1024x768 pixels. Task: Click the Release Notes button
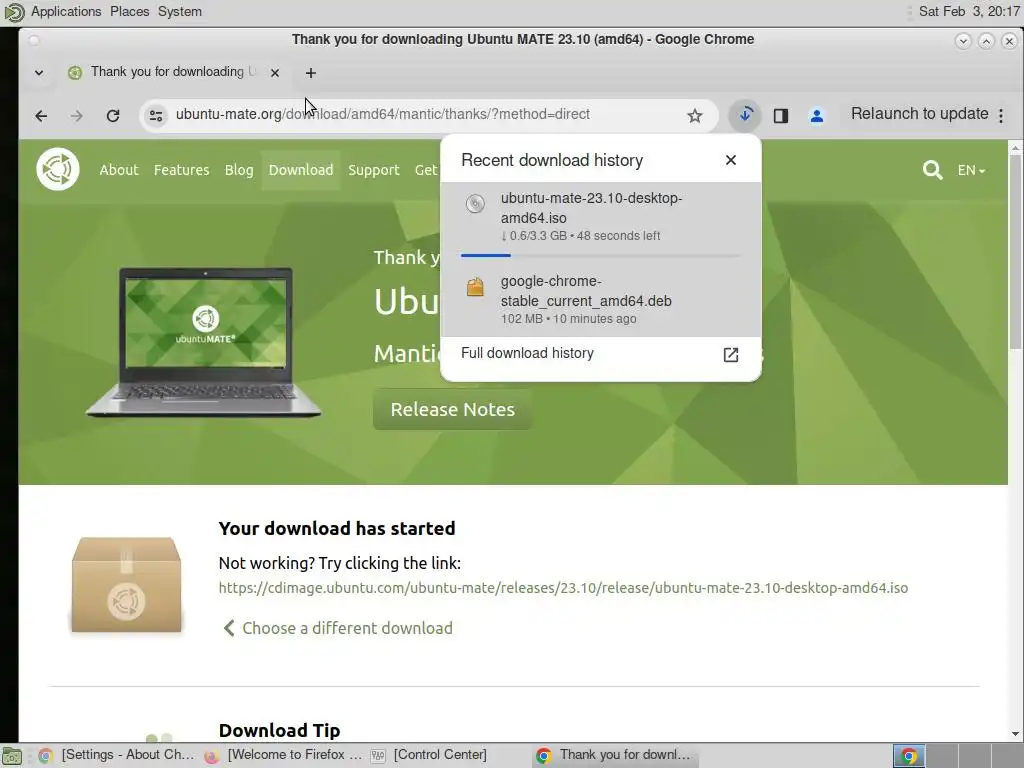(x=453, y=409)
